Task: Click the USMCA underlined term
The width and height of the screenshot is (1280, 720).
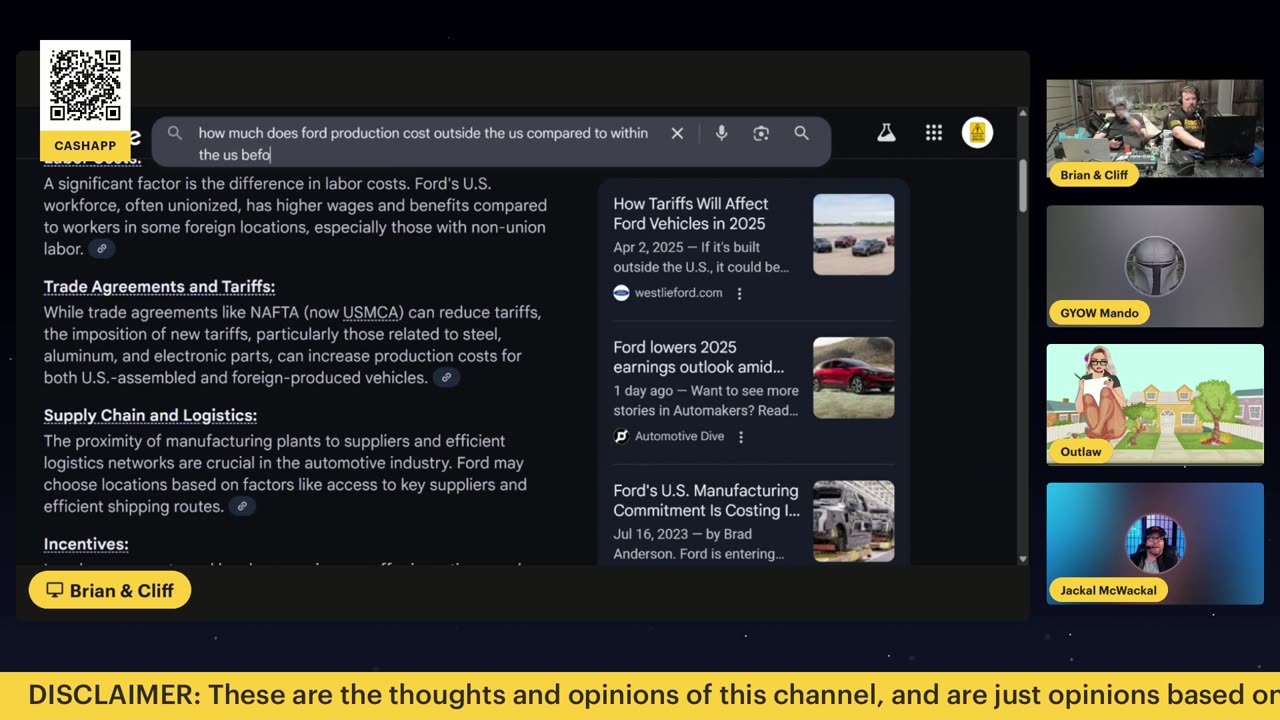Action: point(372,313)
